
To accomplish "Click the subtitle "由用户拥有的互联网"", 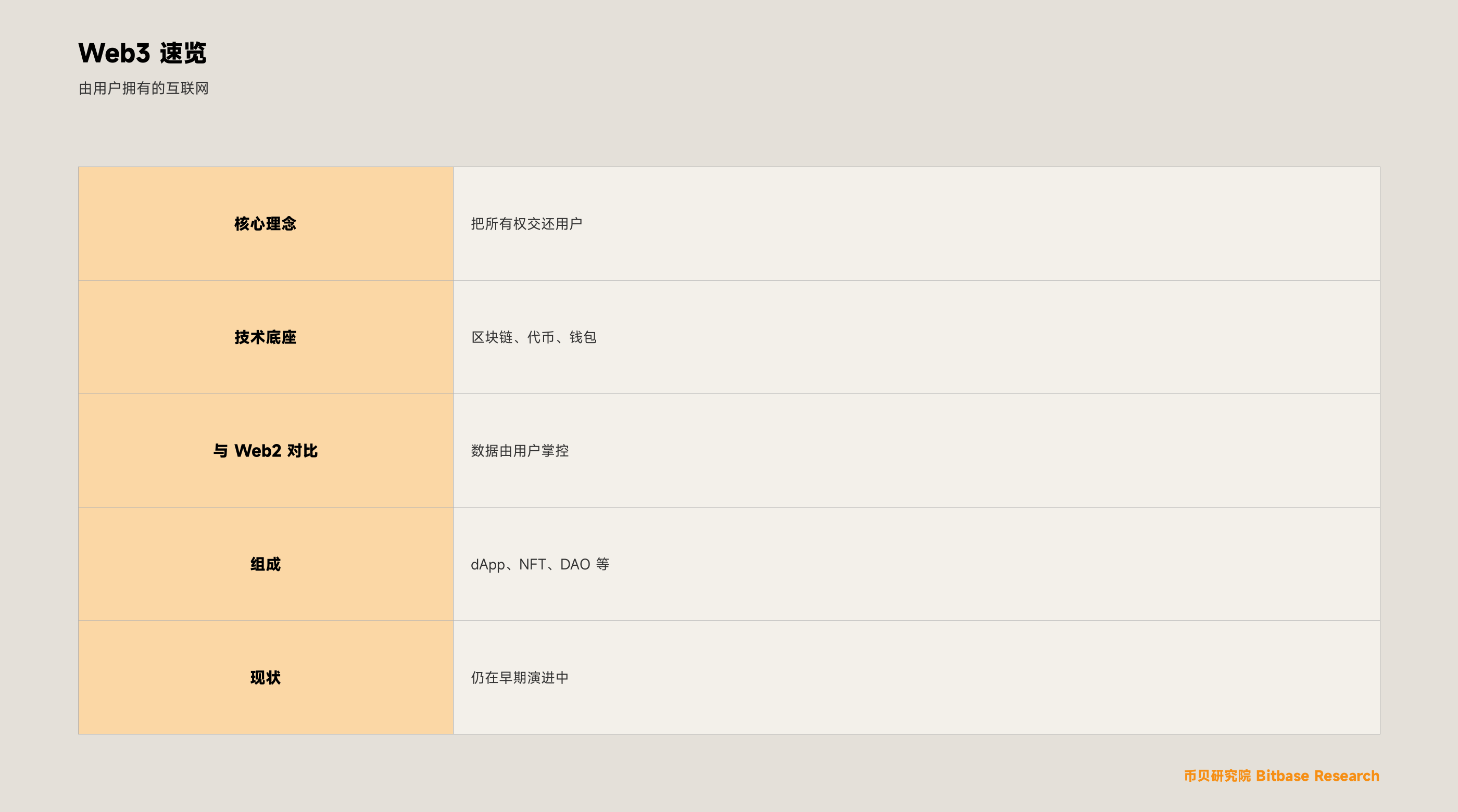I will (x=144, y=88).
